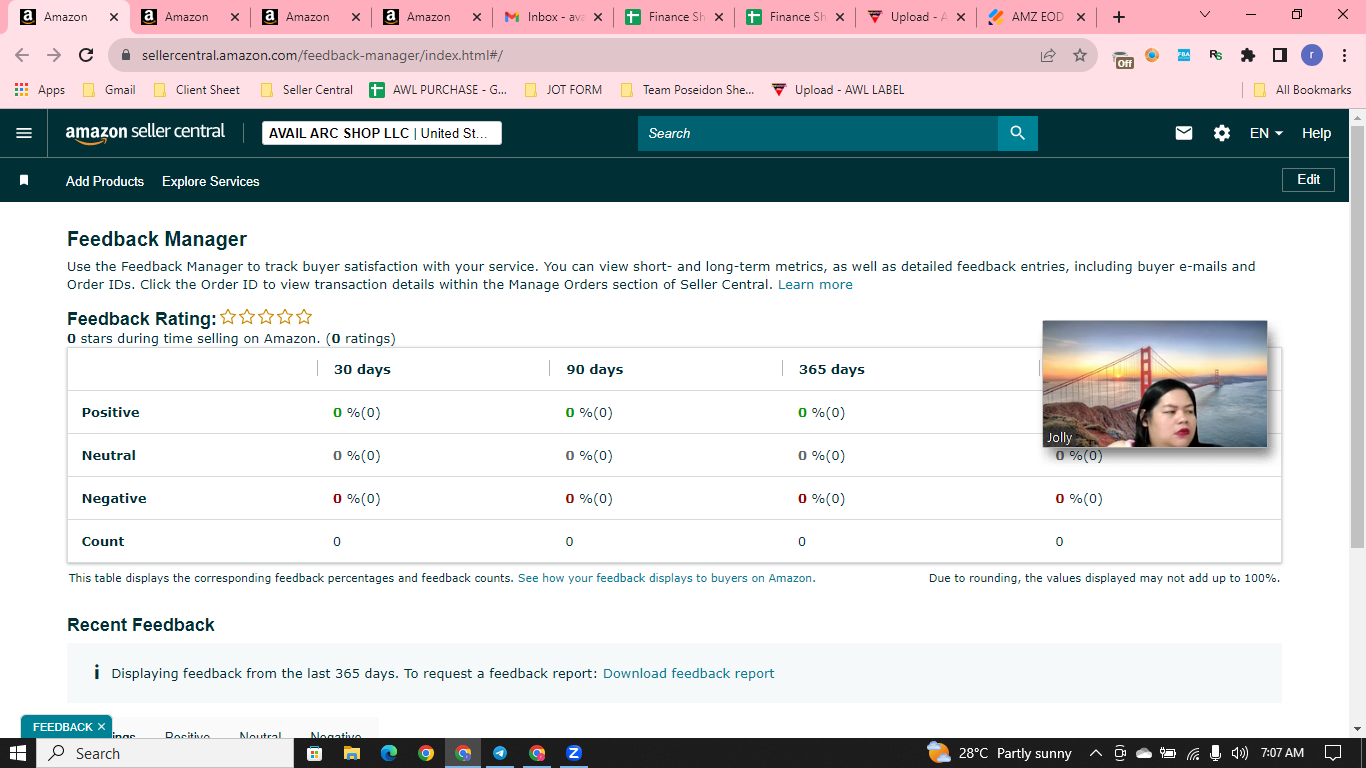The width and height of the screenshot is (1366, 768).
Task: Open the Chrome profile avatar
Action: click(x=1312, y=56)
